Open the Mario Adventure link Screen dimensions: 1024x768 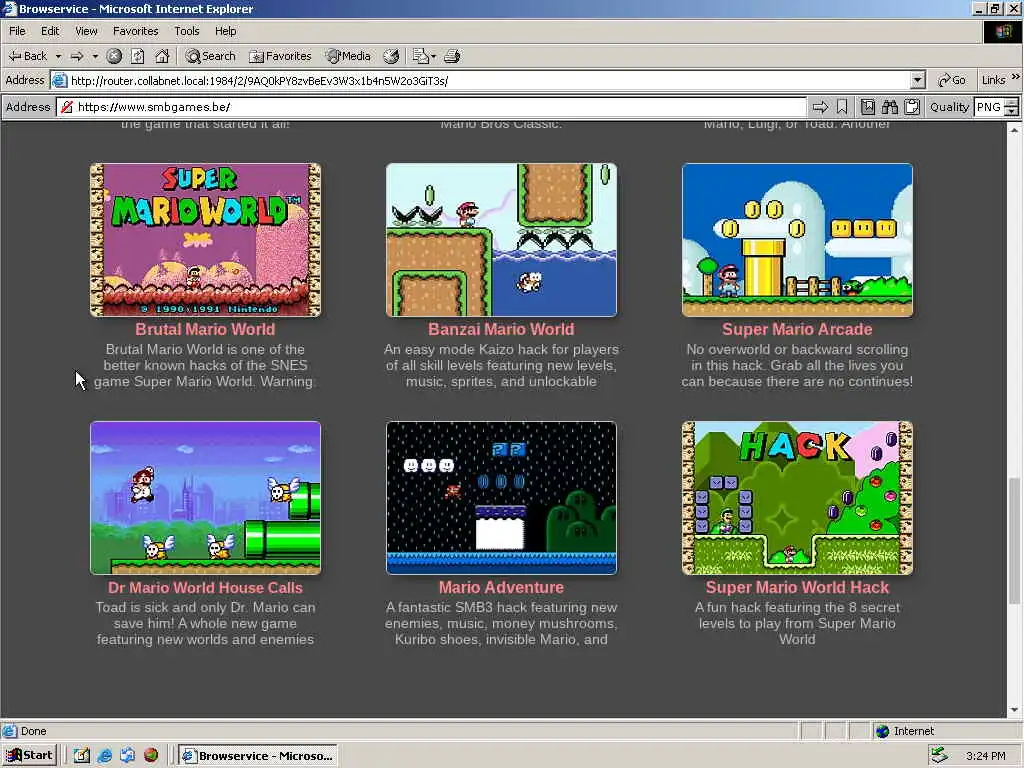pyautogui.click(x=501, y=587)
